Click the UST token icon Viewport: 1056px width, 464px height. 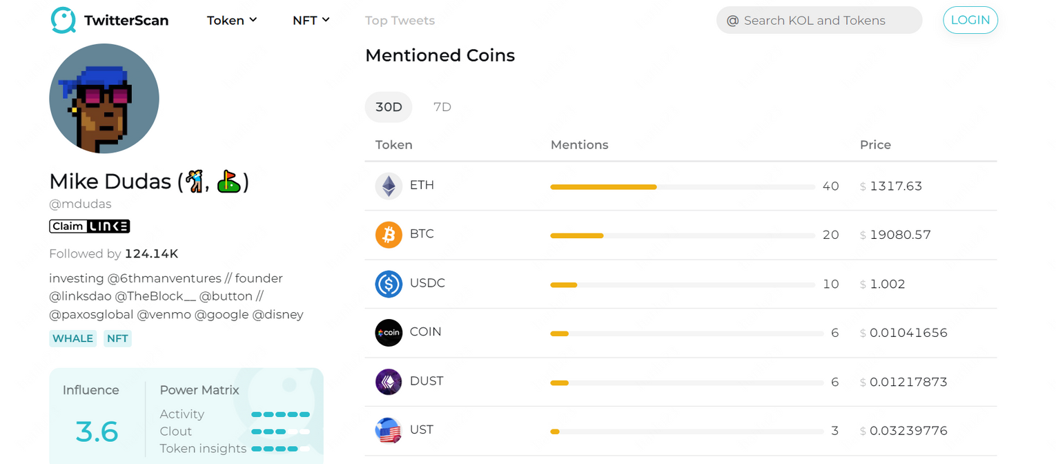click(388, 431)
